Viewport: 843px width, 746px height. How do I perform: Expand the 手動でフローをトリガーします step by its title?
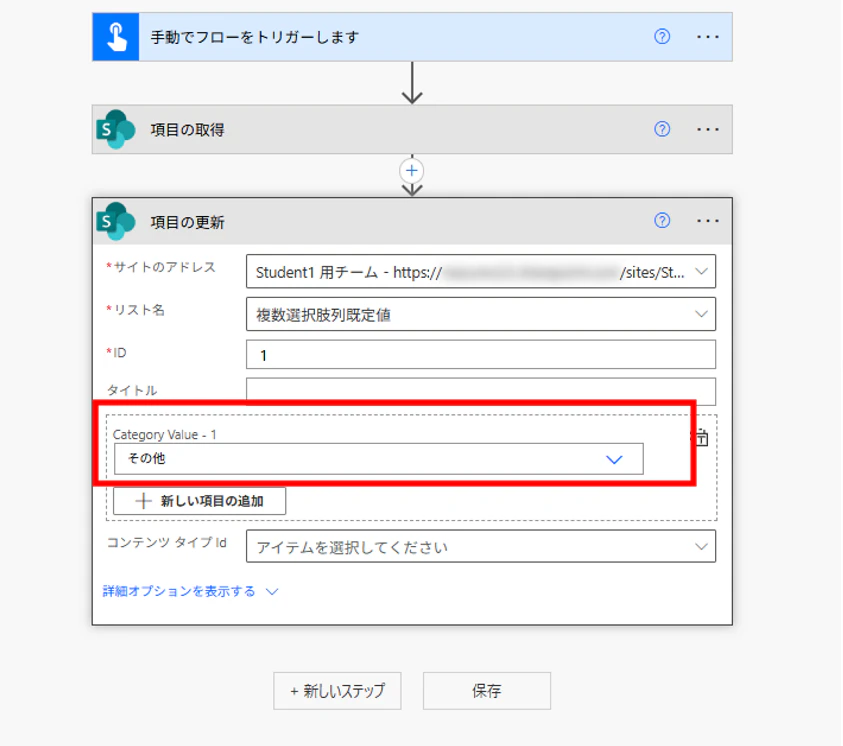254,37
